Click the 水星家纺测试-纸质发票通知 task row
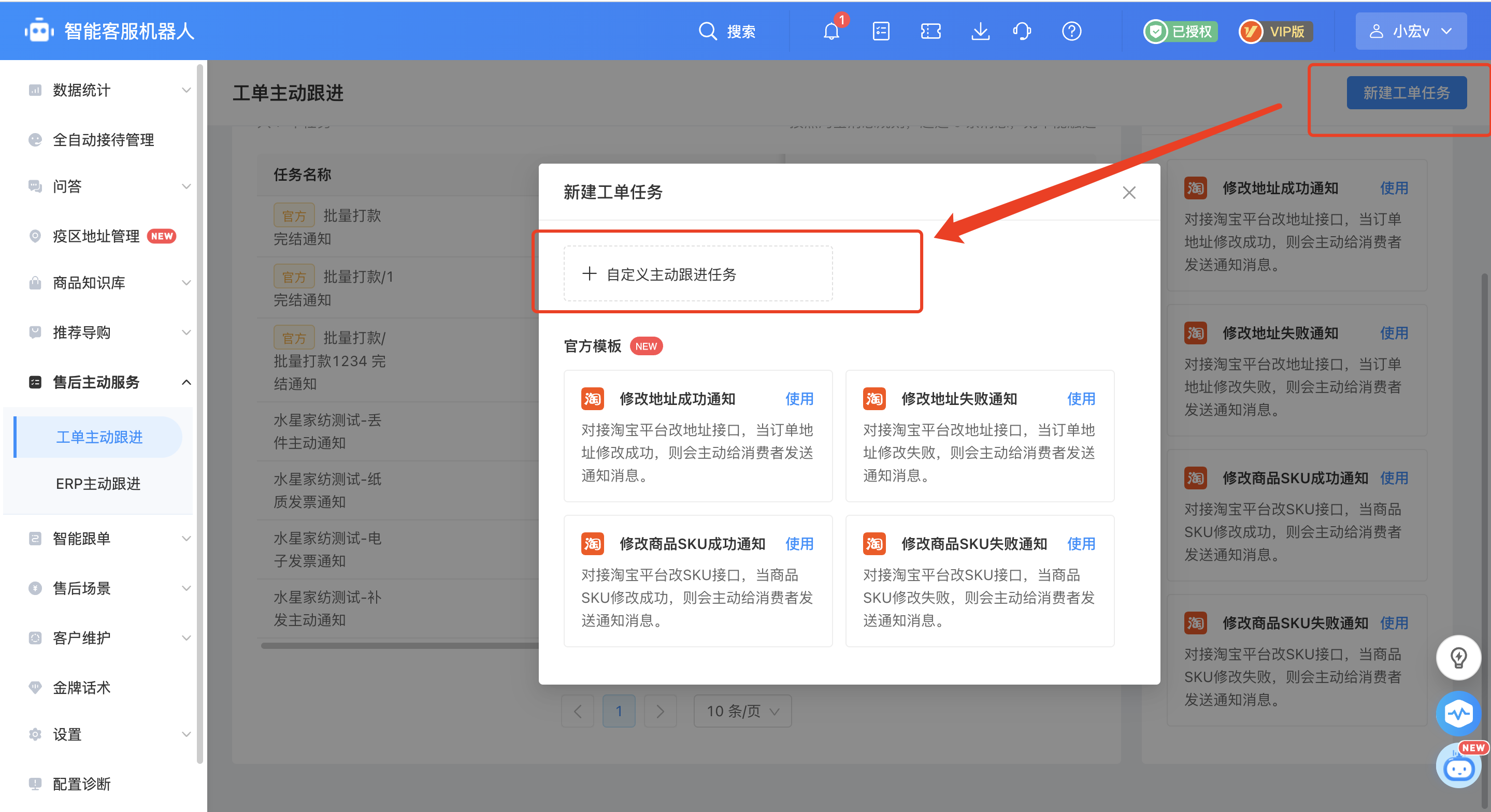 click(x=398, y=491)
